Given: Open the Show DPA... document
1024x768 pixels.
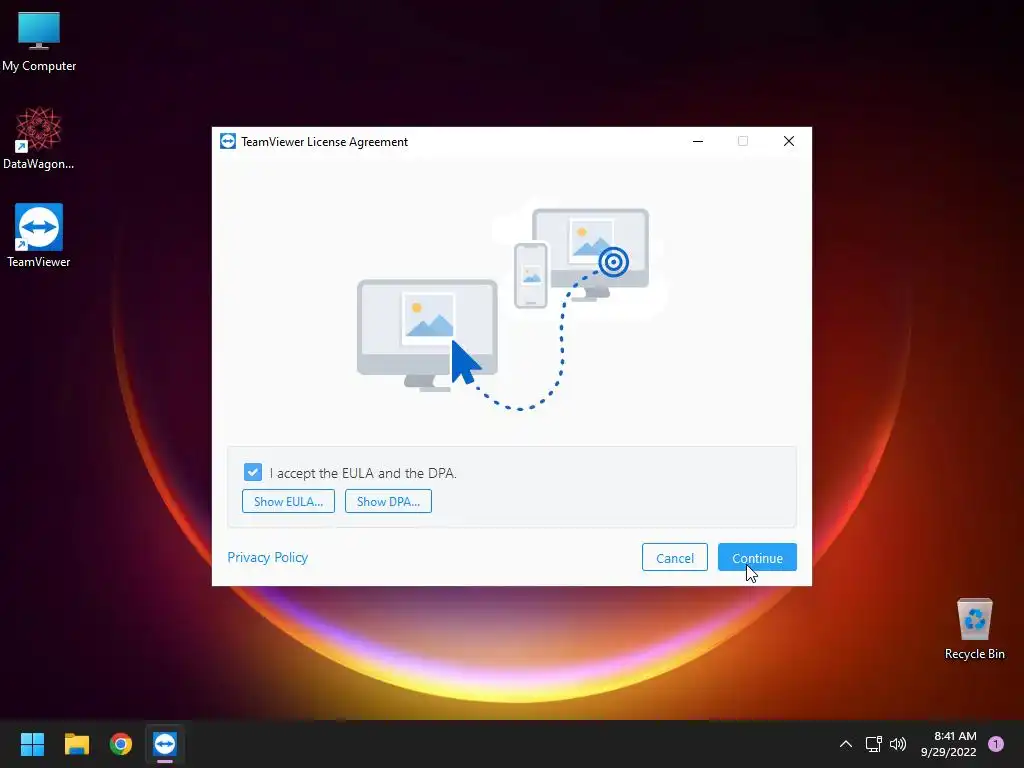Looking at the screenshot, I should click(x=388, y=502).
